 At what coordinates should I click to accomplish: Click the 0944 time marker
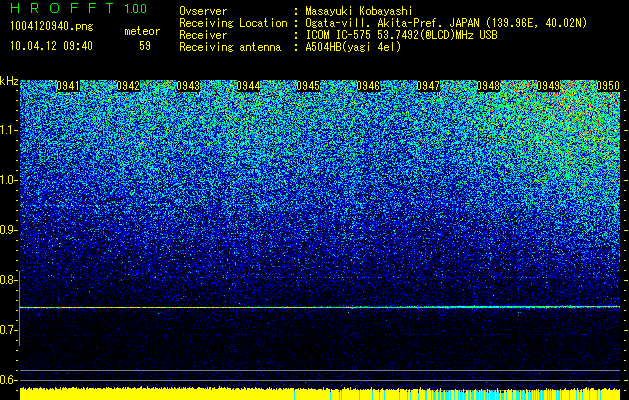coord(248,86)
